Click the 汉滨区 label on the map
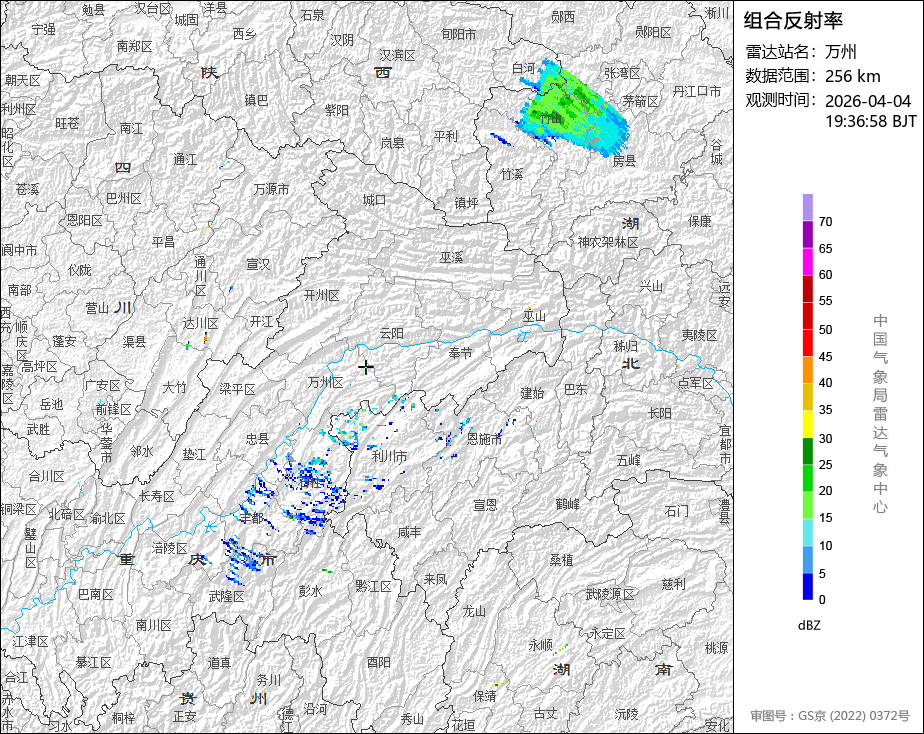 [x=397, y=55]
